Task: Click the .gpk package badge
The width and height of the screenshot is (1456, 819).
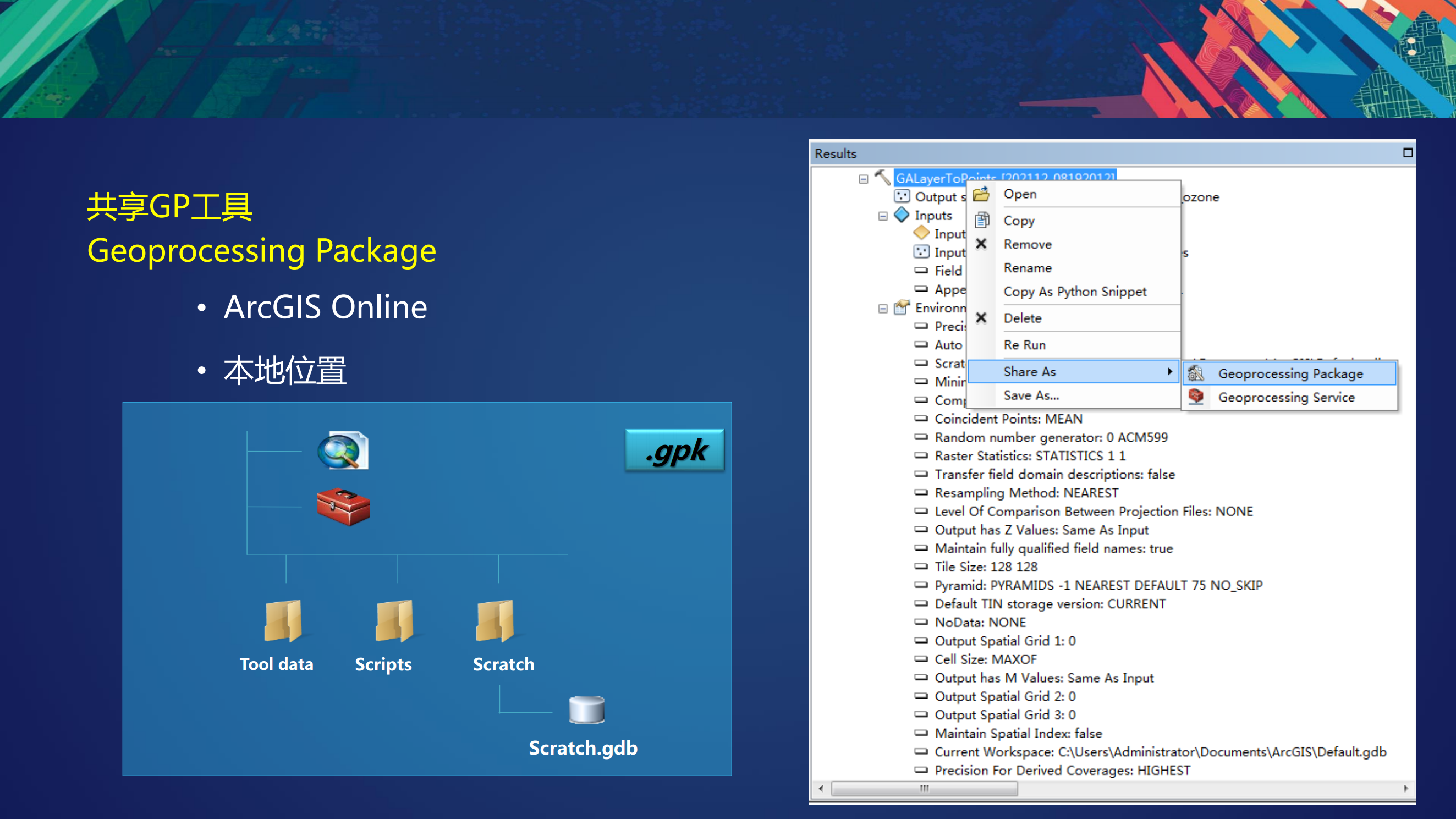Action: [675, 450]
